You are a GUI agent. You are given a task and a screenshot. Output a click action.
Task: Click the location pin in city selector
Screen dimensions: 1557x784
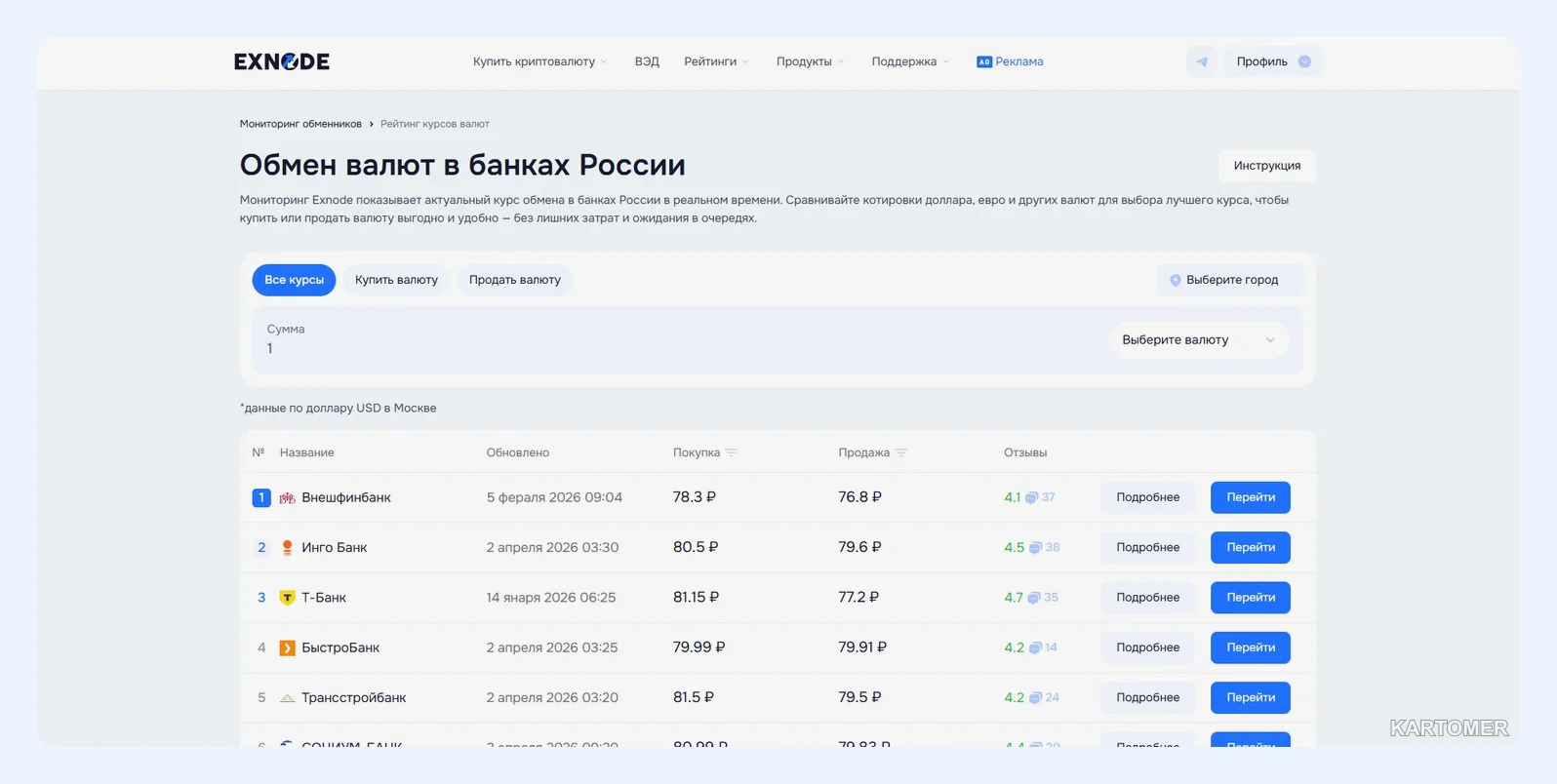tap(1176, 281)
